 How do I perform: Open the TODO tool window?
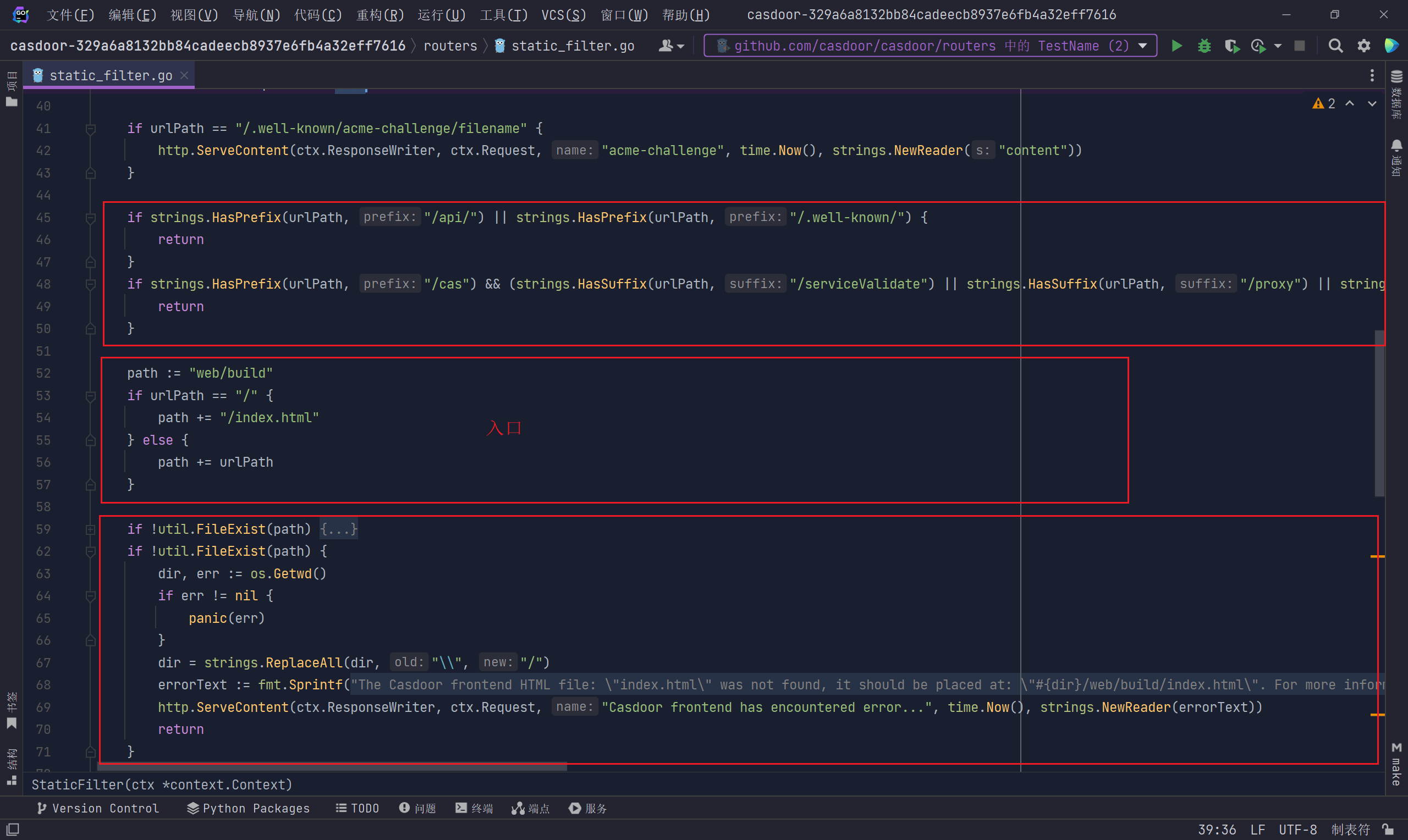pos(358,808)
